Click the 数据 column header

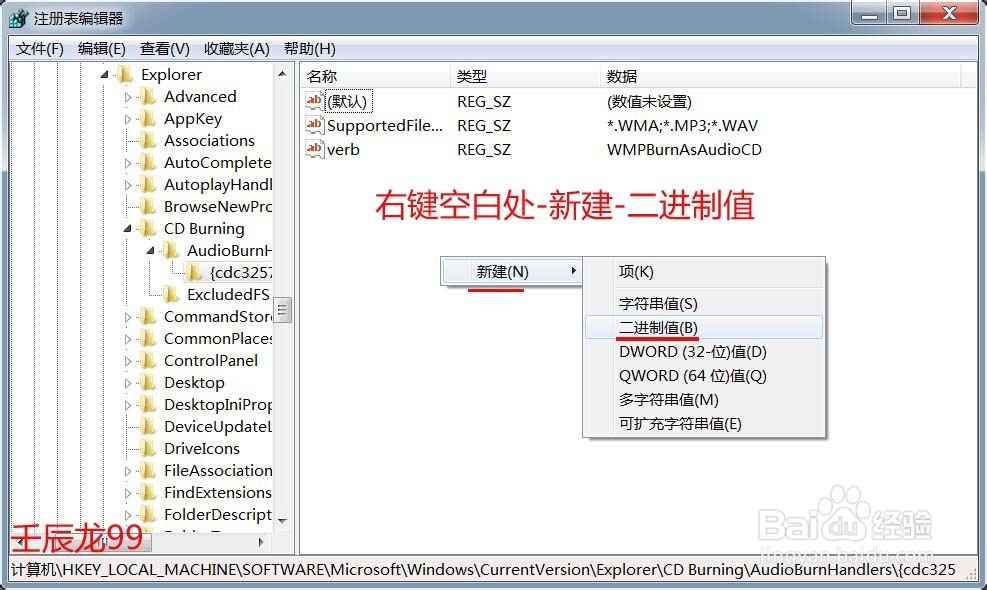tap(780, 76)
